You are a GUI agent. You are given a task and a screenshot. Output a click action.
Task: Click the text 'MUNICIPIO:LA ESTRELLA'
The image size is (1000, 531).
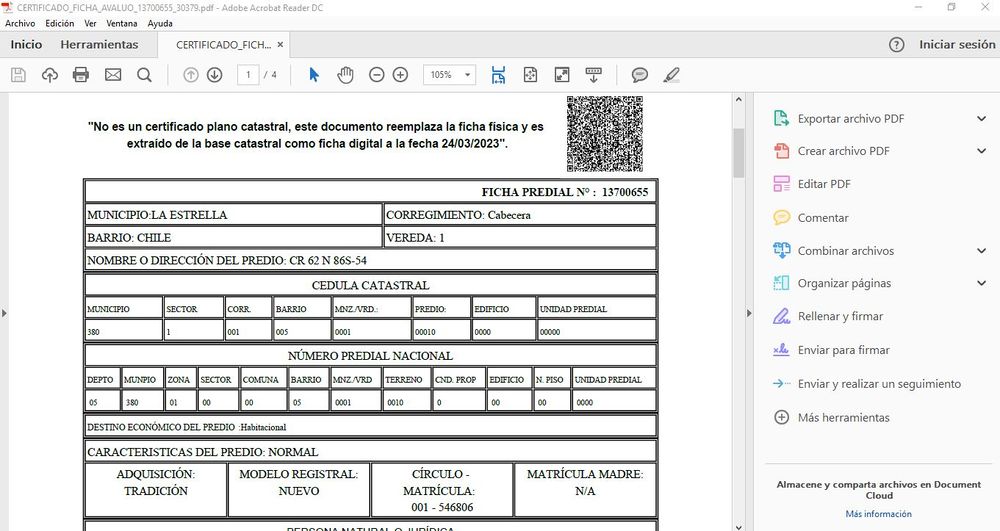tap(157, 215)
